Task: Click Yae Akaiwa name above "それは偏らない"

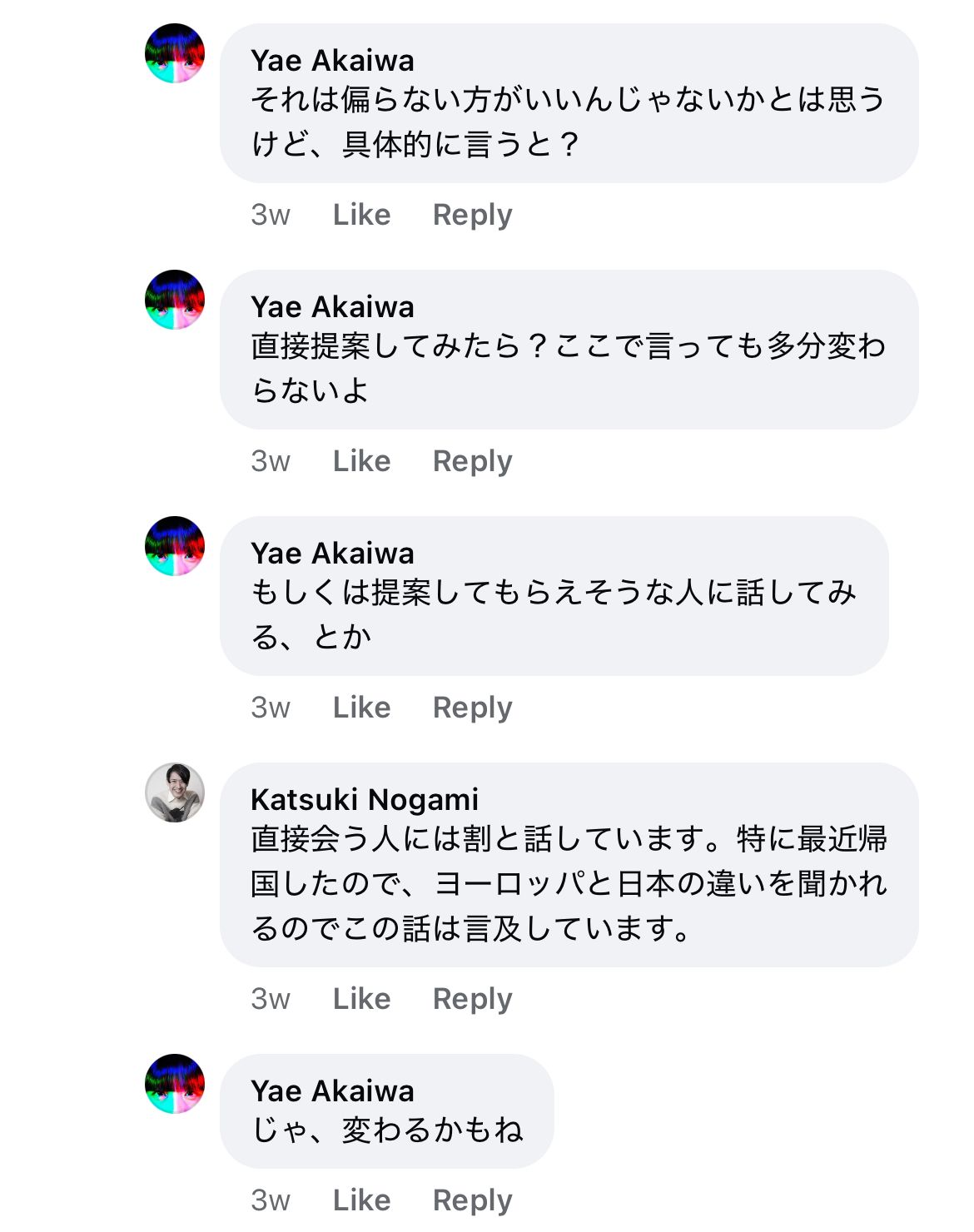Action: click(x=332, y=61)
